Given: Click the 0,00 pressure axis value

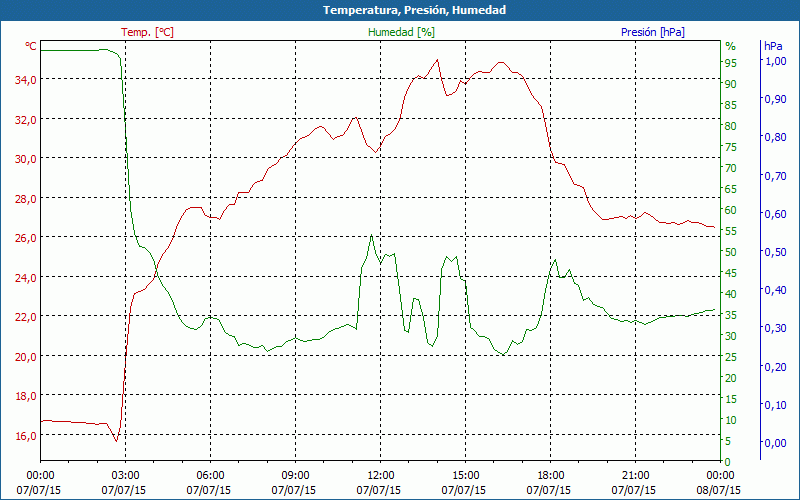Looking at the screenshot, I should 776,443.
